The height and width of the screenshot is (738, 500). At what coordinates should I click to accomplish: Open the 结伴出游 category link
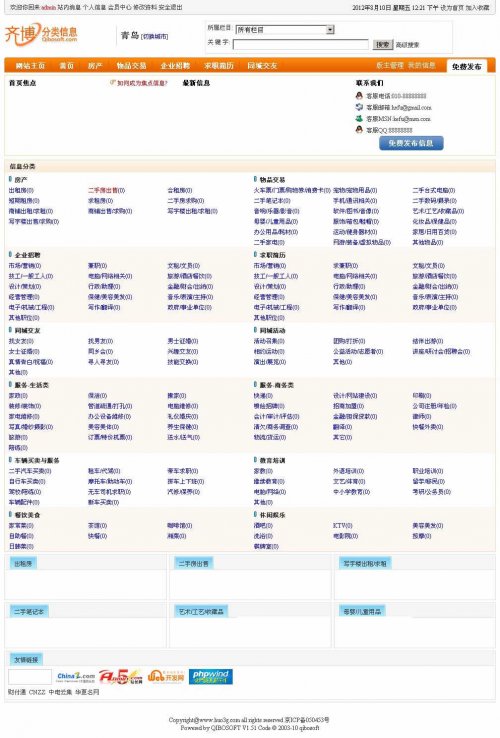(427, 341)
